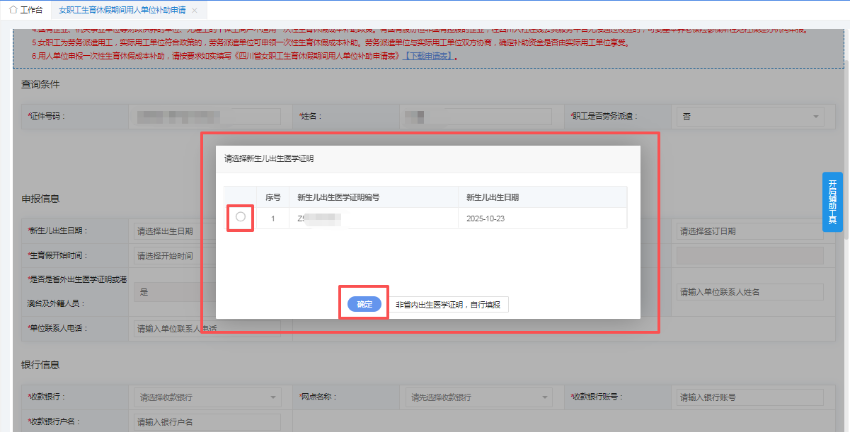Viewport: 850px width, 432px height.
Task: Click the 单位联系人电话 input field
Action: [207, 328]
